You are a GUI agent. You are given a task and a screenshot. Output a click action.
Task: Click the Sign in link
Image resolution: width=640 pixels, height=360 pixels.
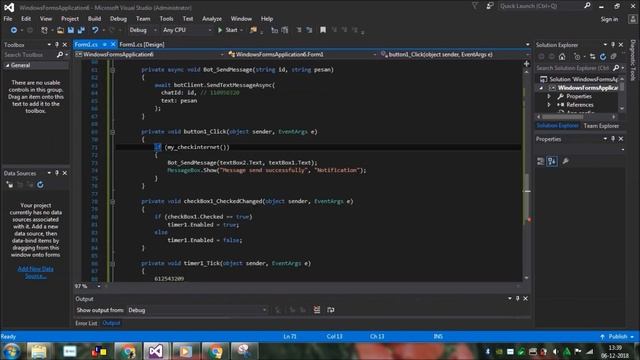(609, 19)
